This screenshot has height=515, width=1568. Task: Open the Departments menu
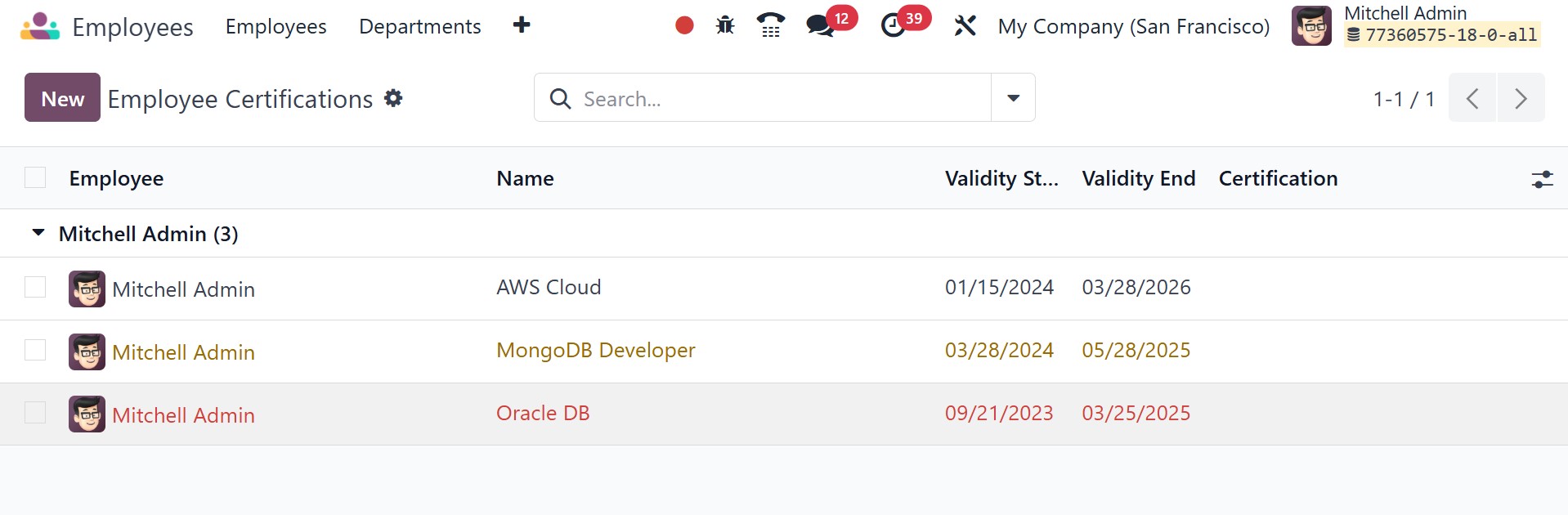[x=419, y=26]
